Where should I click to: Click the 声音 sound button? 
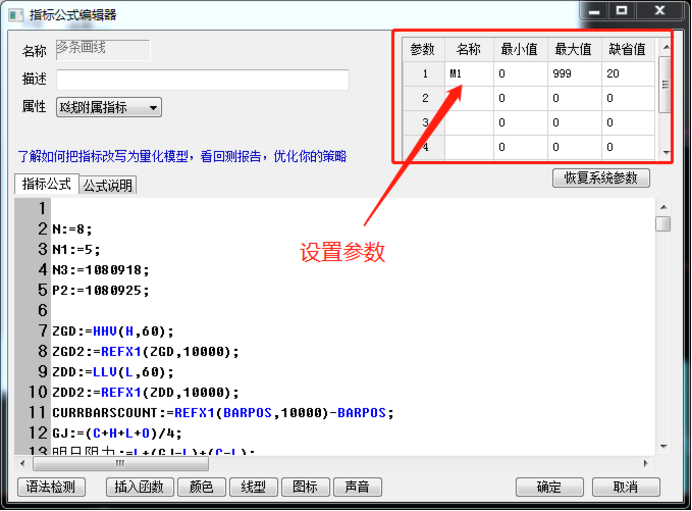coord(356,487)
